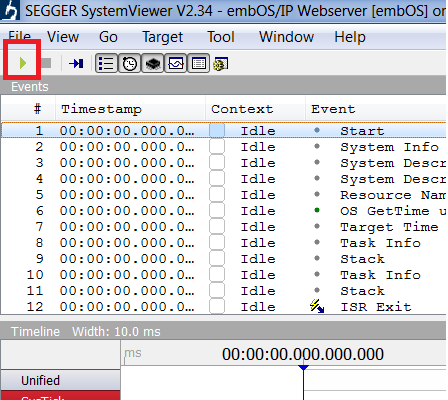The image size is (448, 400).
Task: Open the Go menu
Action: coord(108,36)
